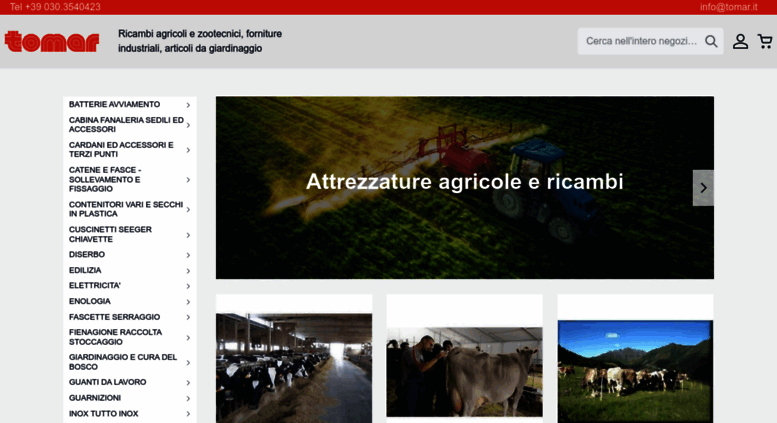Expand FIENAGIONE RACCOLTA chevron
Image resolution: width=777 pixels, height=423 pixels.
click(x=188, y=338)
